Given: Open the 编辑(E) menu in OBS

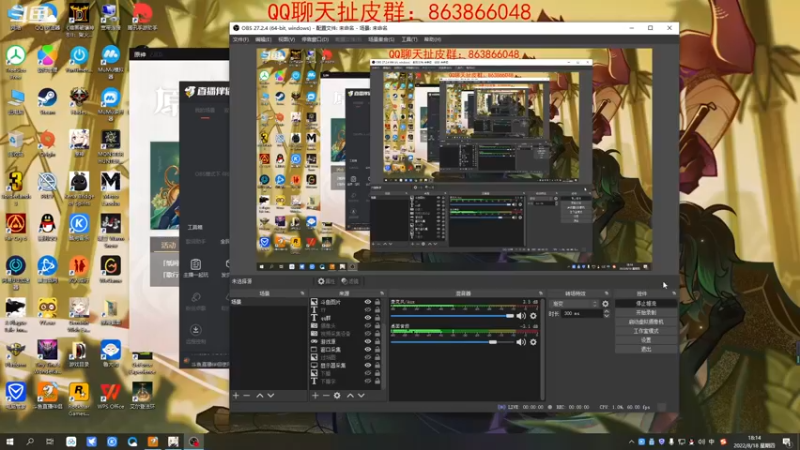Looking at the screenshot, I should click(x=263, y=39).
